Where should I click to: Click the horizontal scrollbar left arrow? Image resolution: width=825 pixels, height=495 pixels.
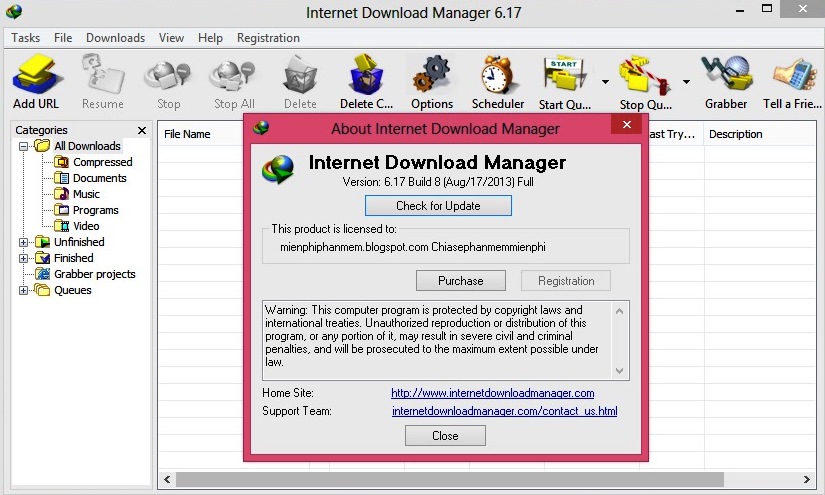coord(167,479)
